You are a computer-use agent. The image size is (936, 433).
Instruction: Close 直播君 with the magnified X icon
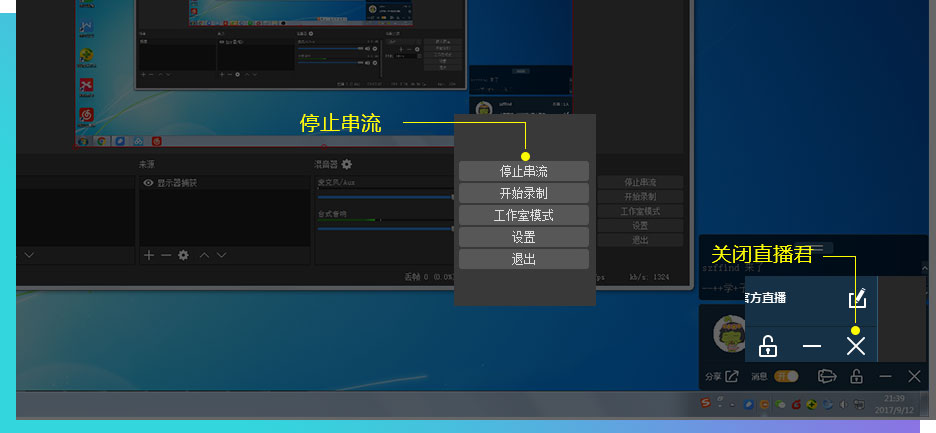856,346
